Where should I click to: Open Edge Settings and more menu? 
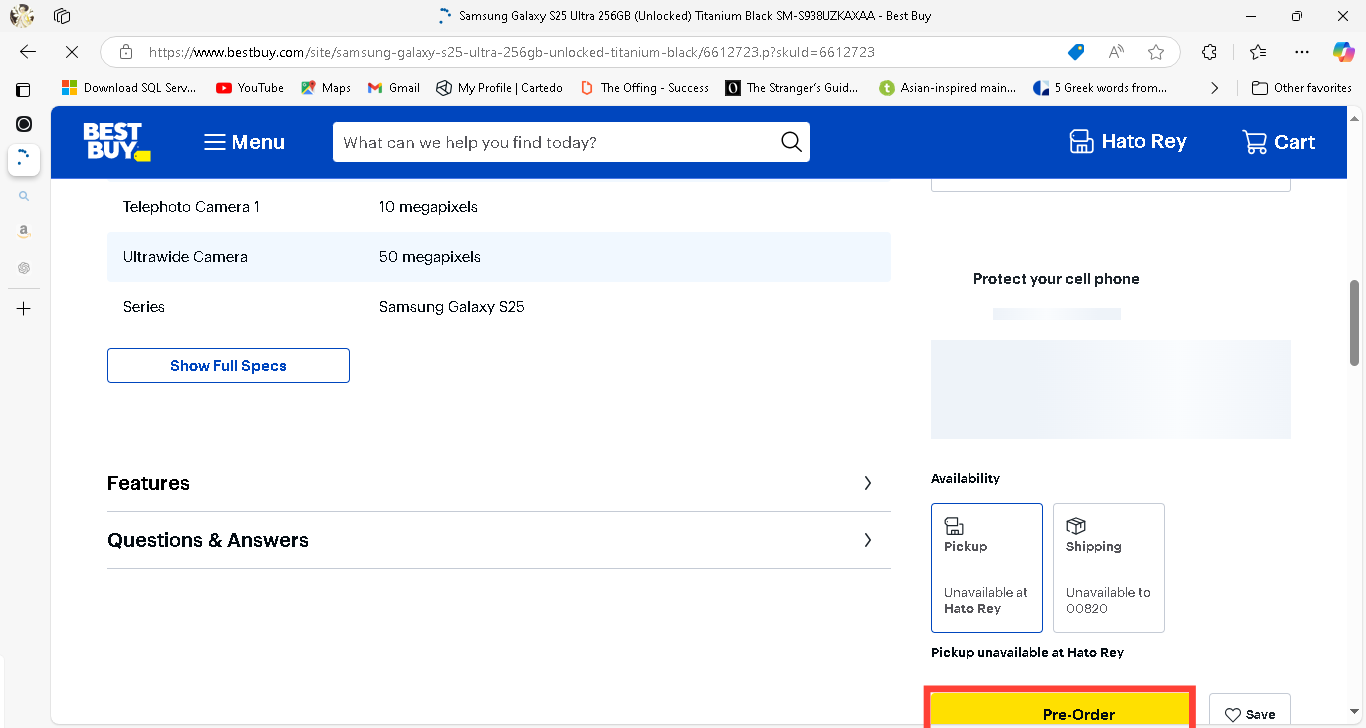tap(1301, 52)
